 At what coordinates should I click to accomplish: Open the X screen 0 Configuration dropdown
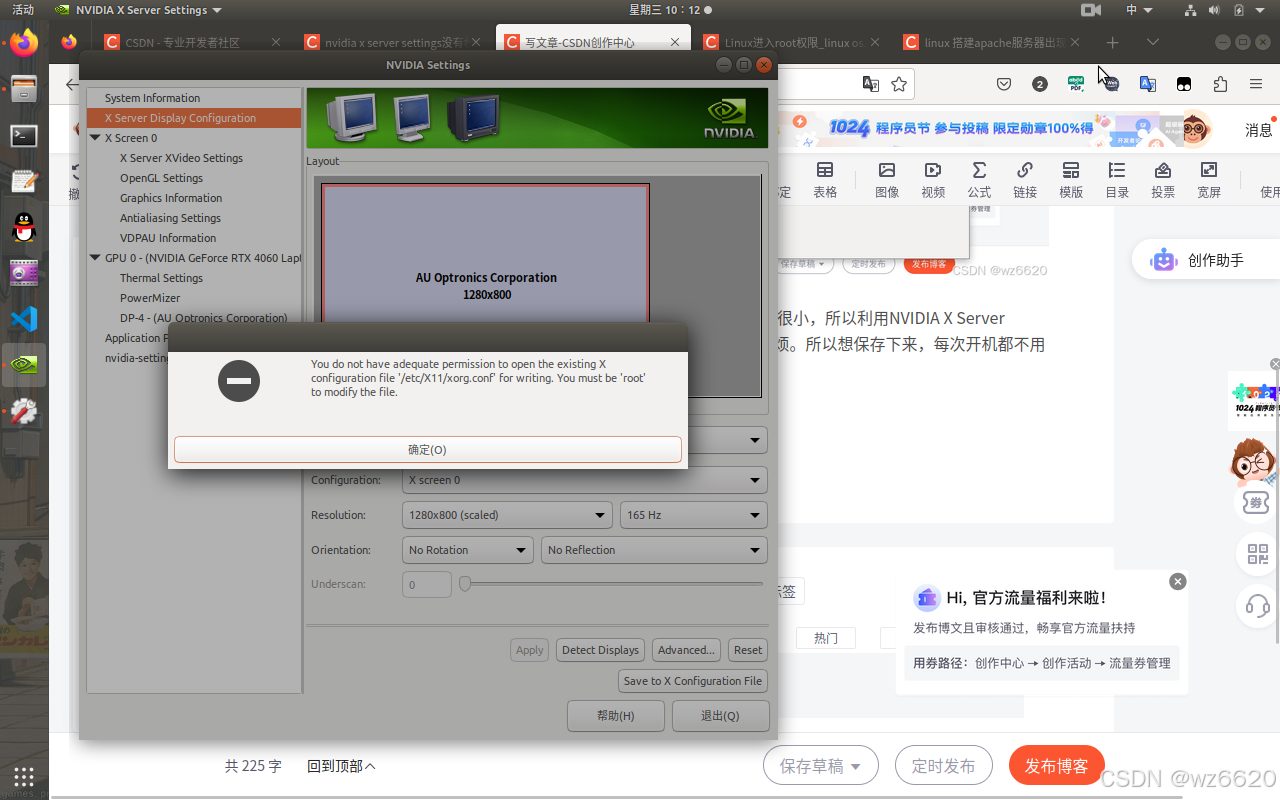click(585, 480)
